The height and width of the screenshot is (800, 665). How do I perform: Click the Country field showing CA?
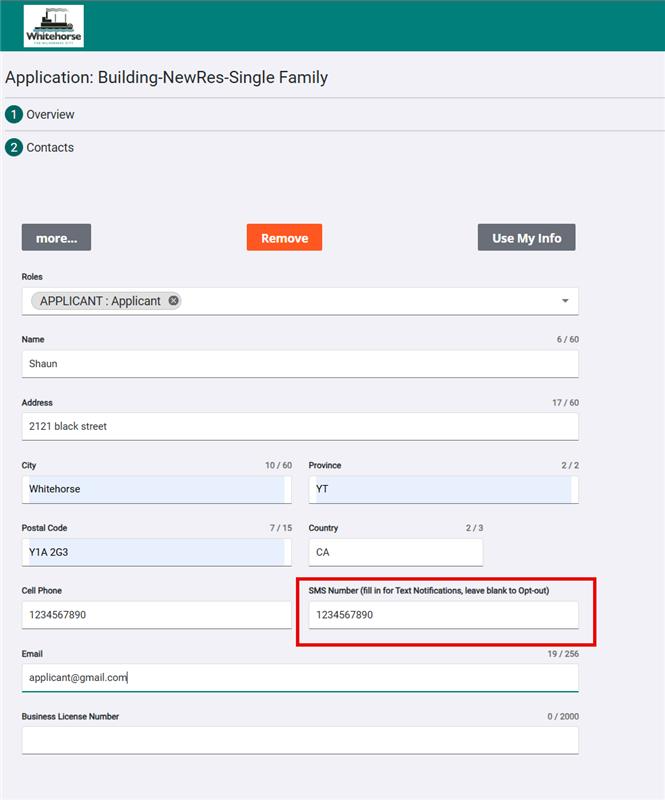coord(395,553)
